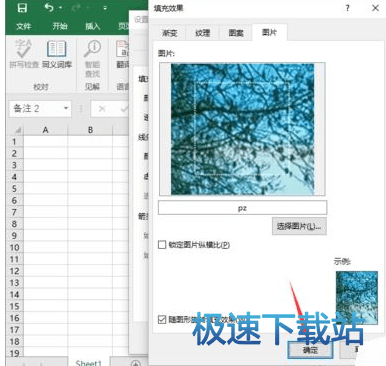386x366 pixels.
Task: Click the Redo arrow icon
Action: tap(77, 8)
